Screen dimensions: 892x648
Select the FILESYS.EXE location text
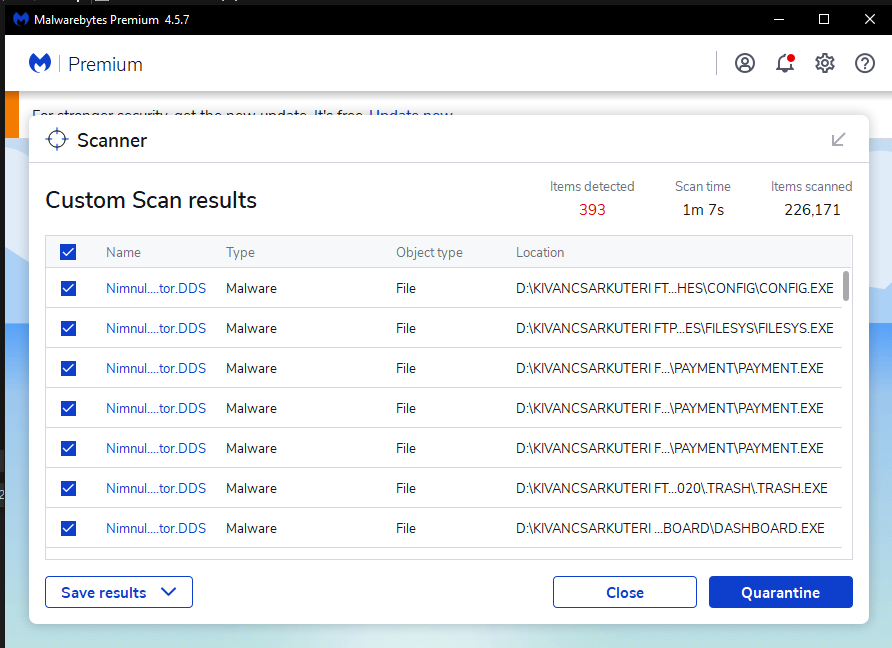(675, 328)
